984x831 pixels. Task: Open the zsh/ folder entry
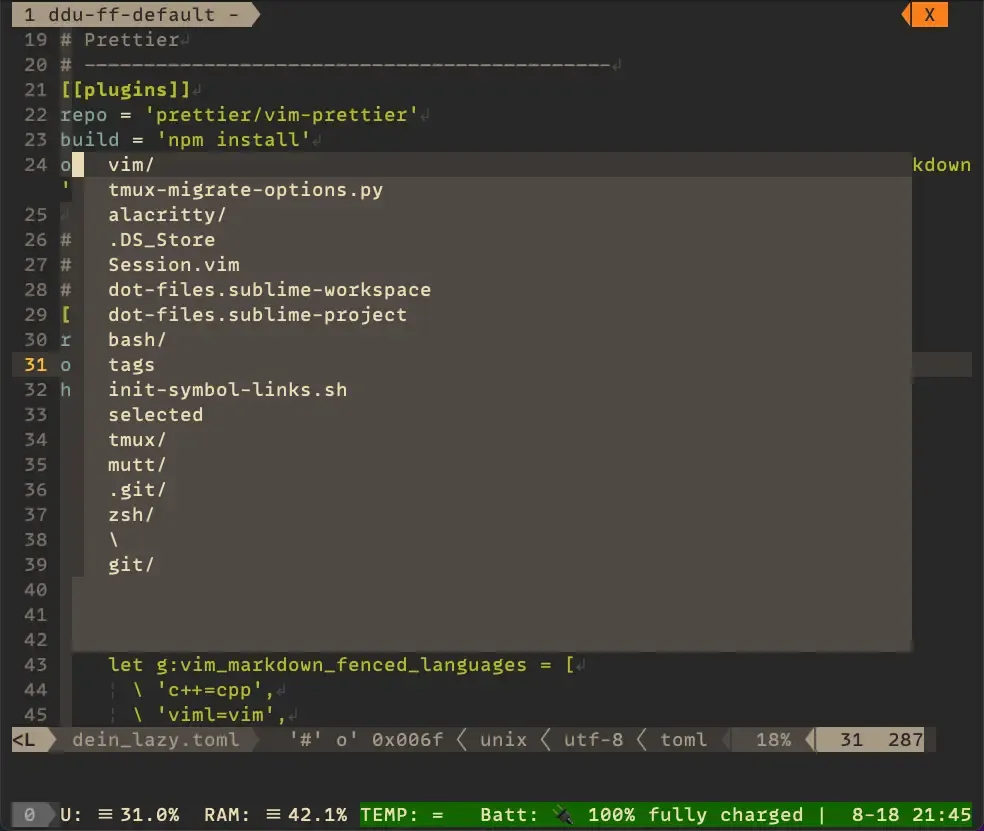point(131,515)
